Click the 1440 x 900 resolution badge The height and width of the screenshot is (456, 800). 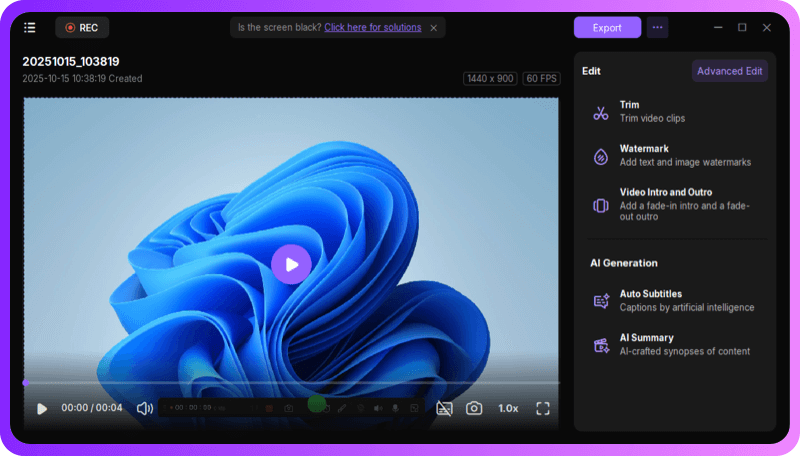[x=490, y=79]
